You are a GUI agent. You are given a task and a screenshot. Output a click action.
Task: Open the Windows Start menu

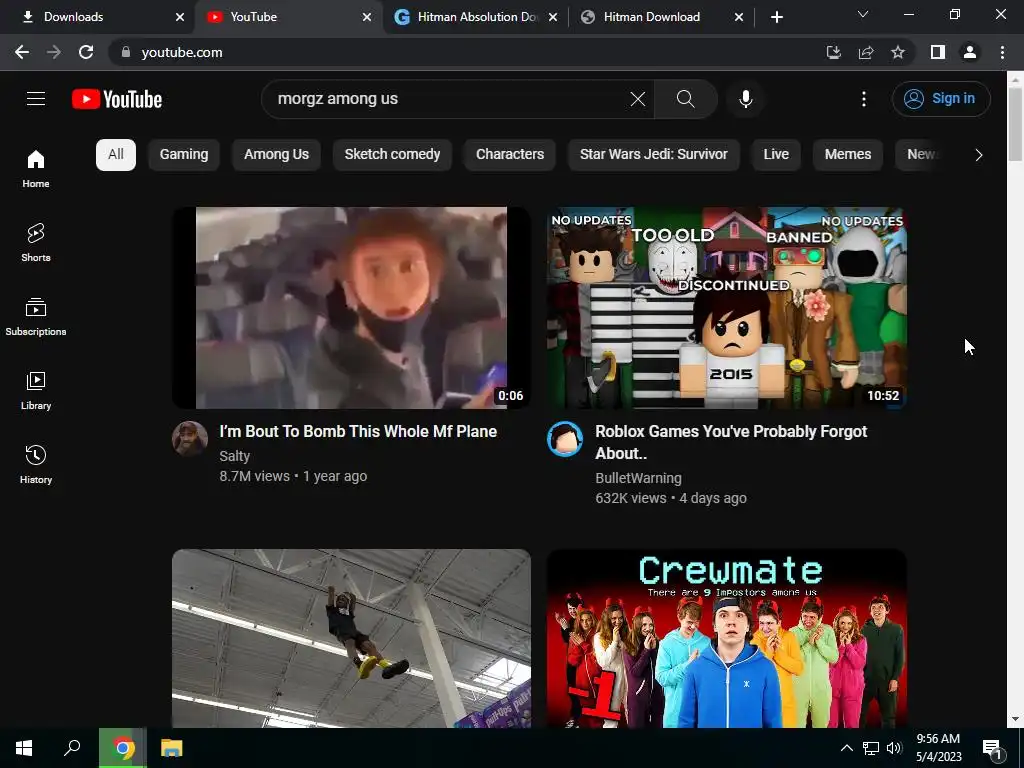point(24,748)
